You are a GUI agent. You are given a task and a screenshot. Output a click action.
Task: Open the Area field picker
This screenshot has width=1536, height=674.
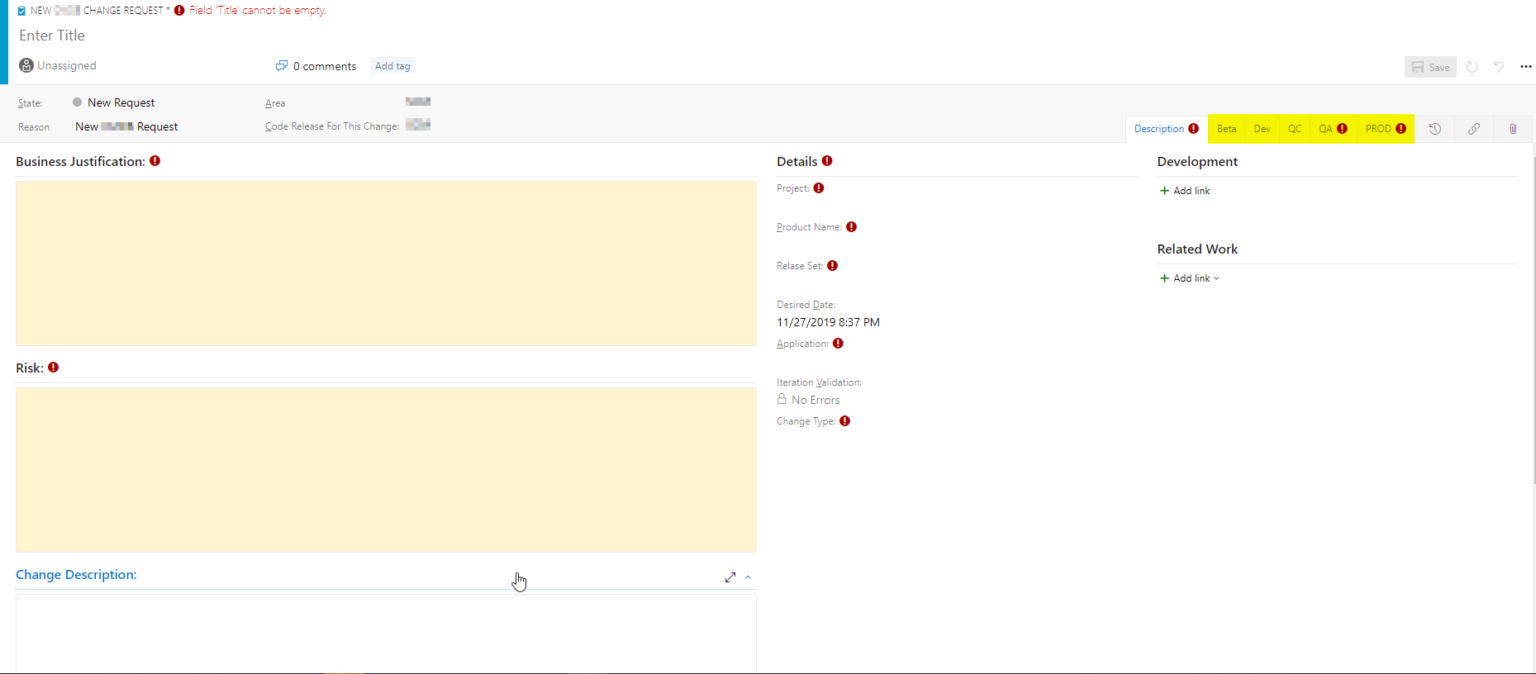click(417, 101)
